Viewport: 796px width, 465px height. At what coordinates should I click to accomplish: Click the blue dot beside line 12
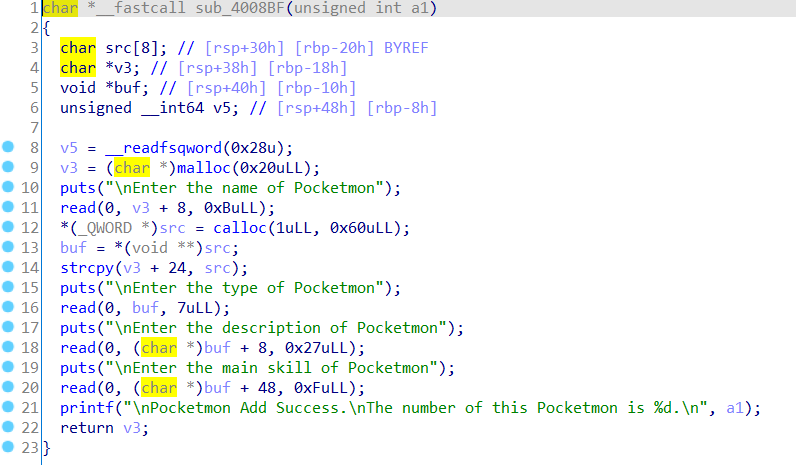pyautogui.click(x=8, y=226)
